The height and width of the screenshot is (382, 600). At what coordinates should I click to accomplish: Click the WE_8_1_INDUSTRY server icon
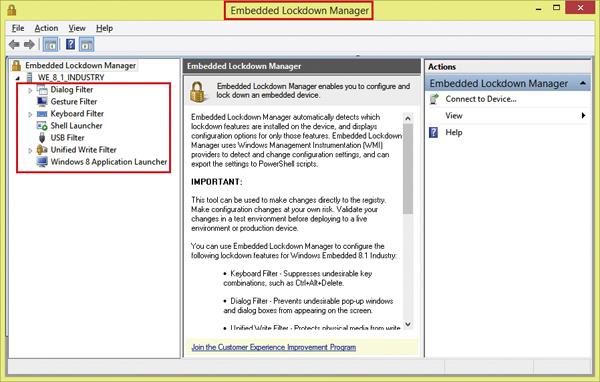(x=30, y=77)
